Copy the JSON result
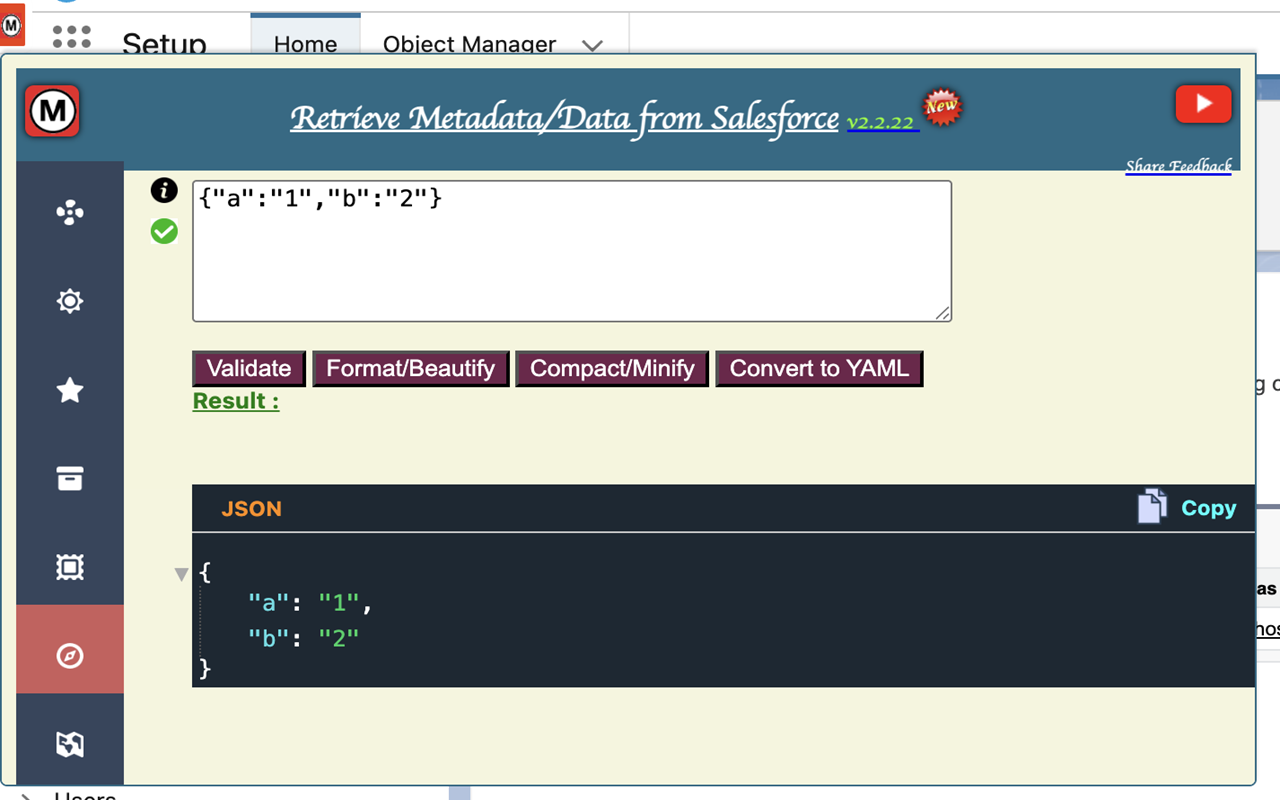Image resolution: width=1280 pixels, height=800 pixels. pyautogui.click(x=1208, y=508)
